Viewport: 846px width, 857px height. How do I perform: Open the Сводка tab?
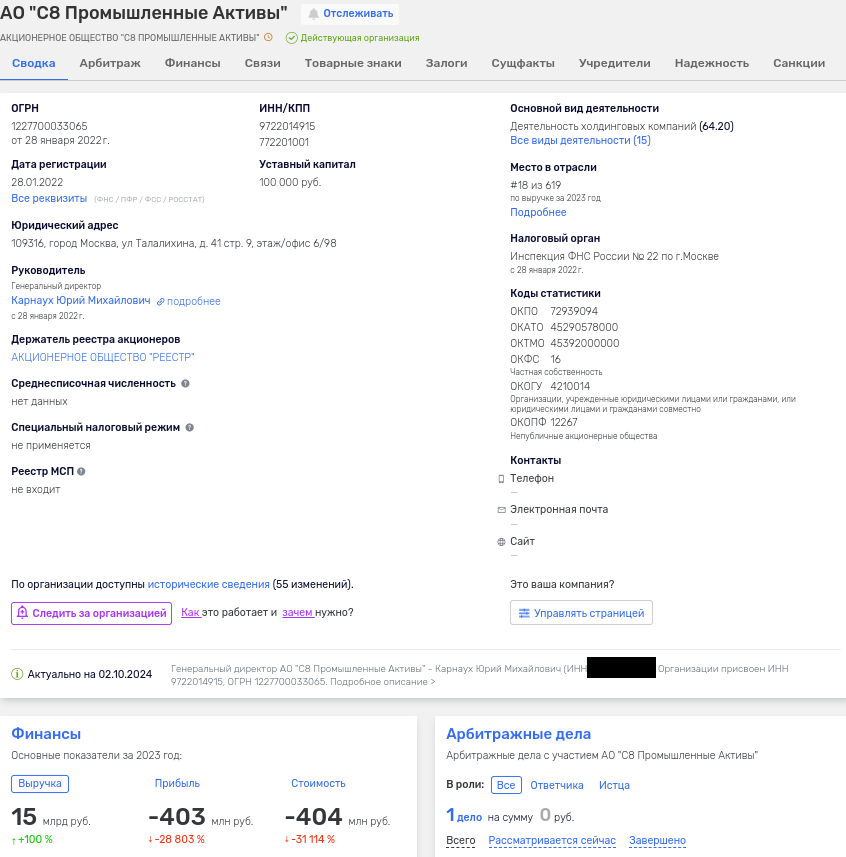tap(34, 63)
